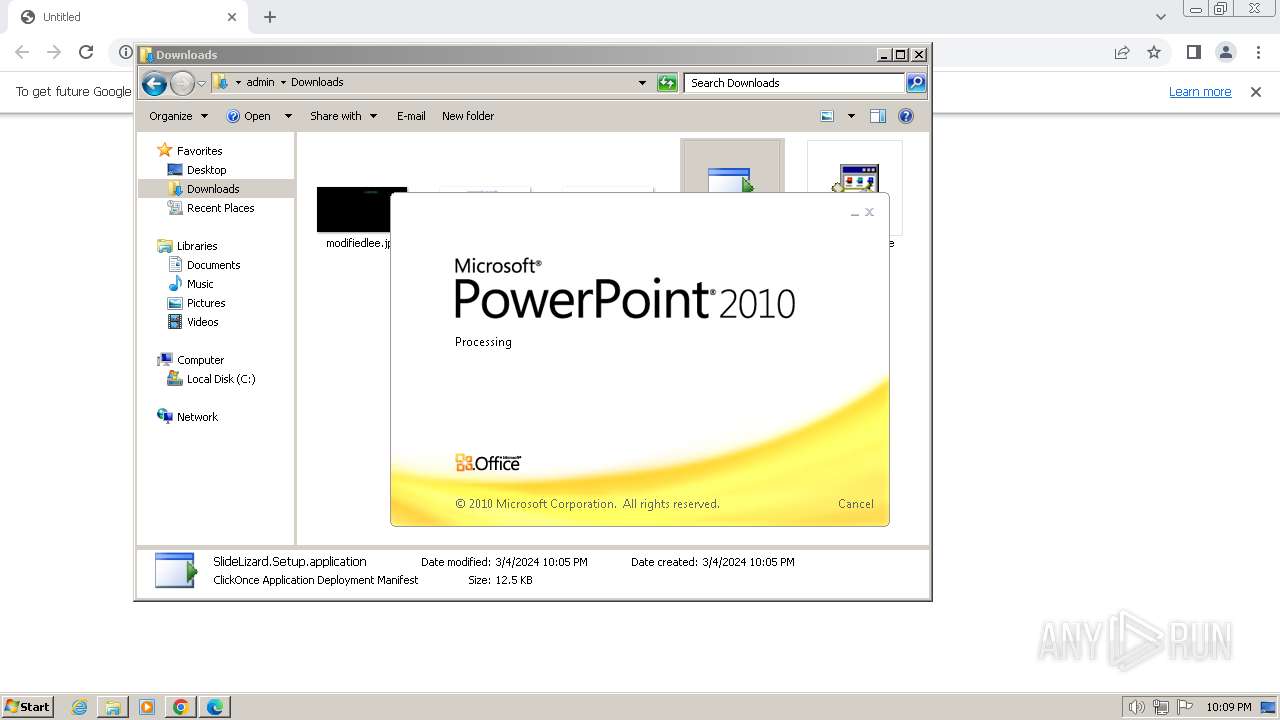Toggle the preview pane
The width and height of the screenshot is (1280, 720).
tap(878, 116)
